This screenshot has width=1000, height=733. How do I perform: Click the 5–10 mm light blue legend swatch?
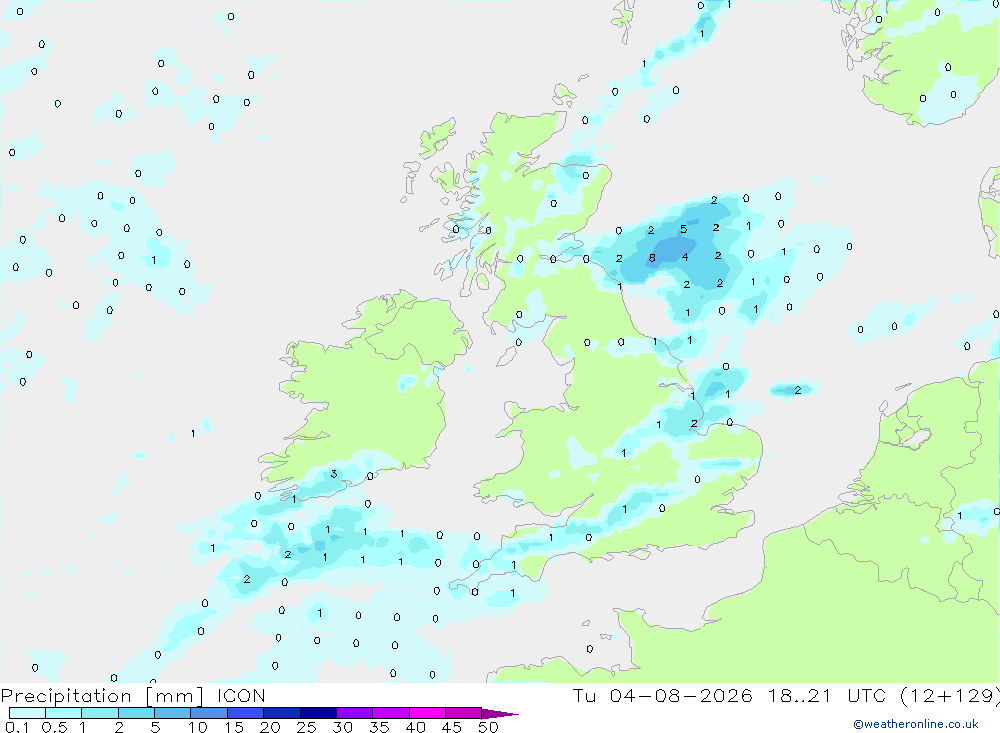pos(172,713)
